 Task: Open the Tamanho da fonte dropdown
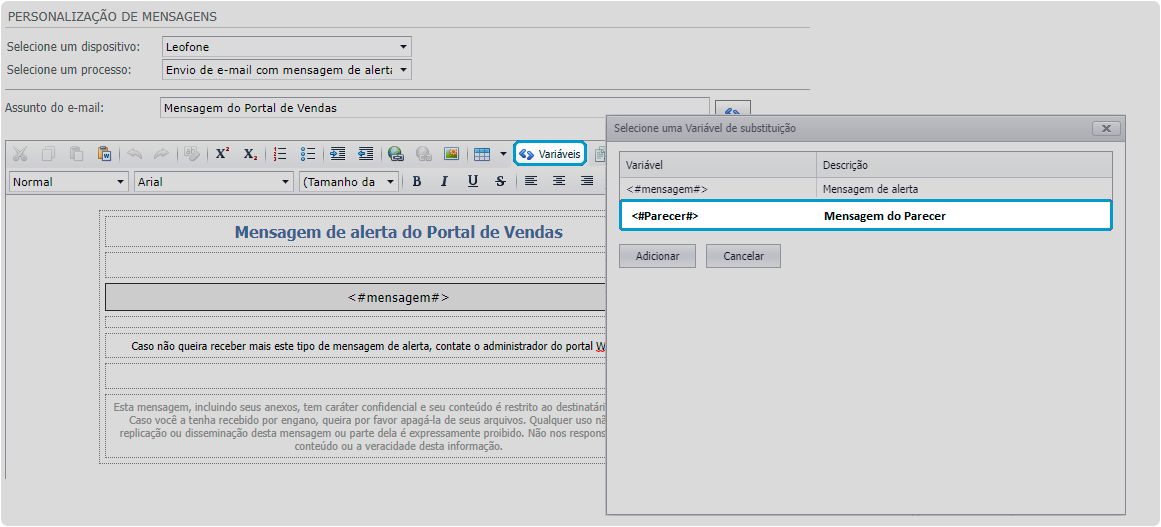(349, 182)
